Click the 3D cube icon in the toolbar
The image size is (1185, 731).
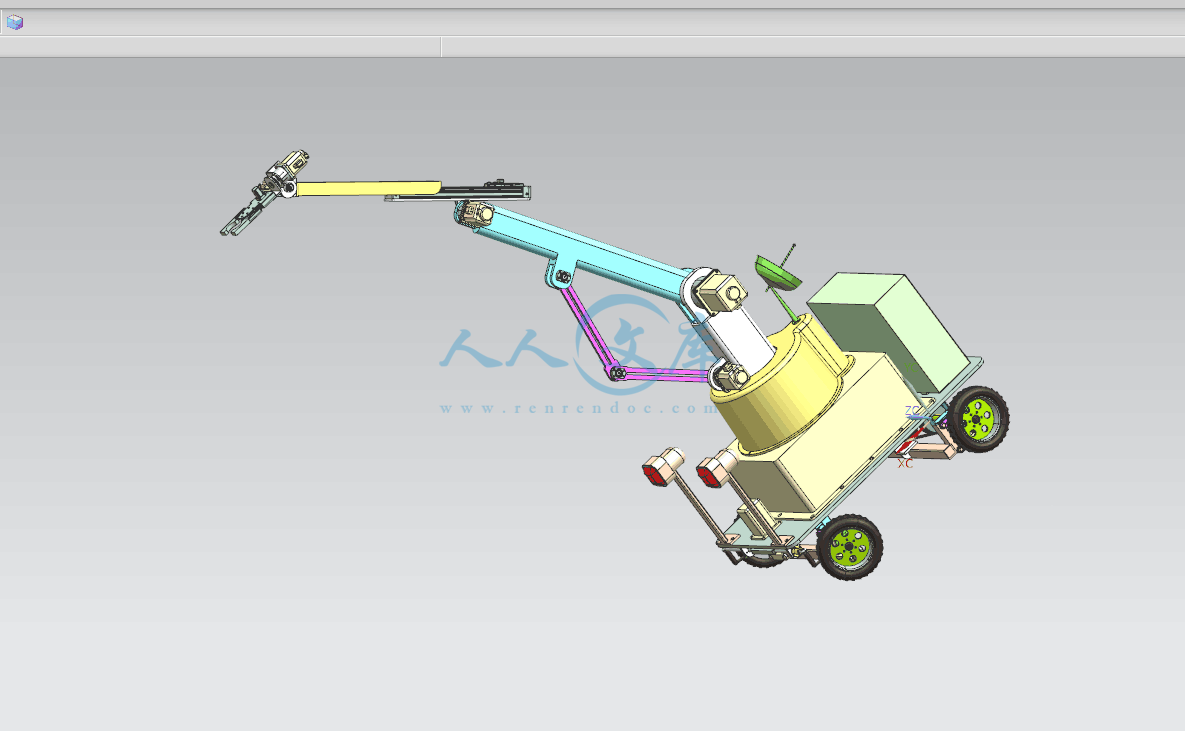pyautogui.click(x=14, y=22)
